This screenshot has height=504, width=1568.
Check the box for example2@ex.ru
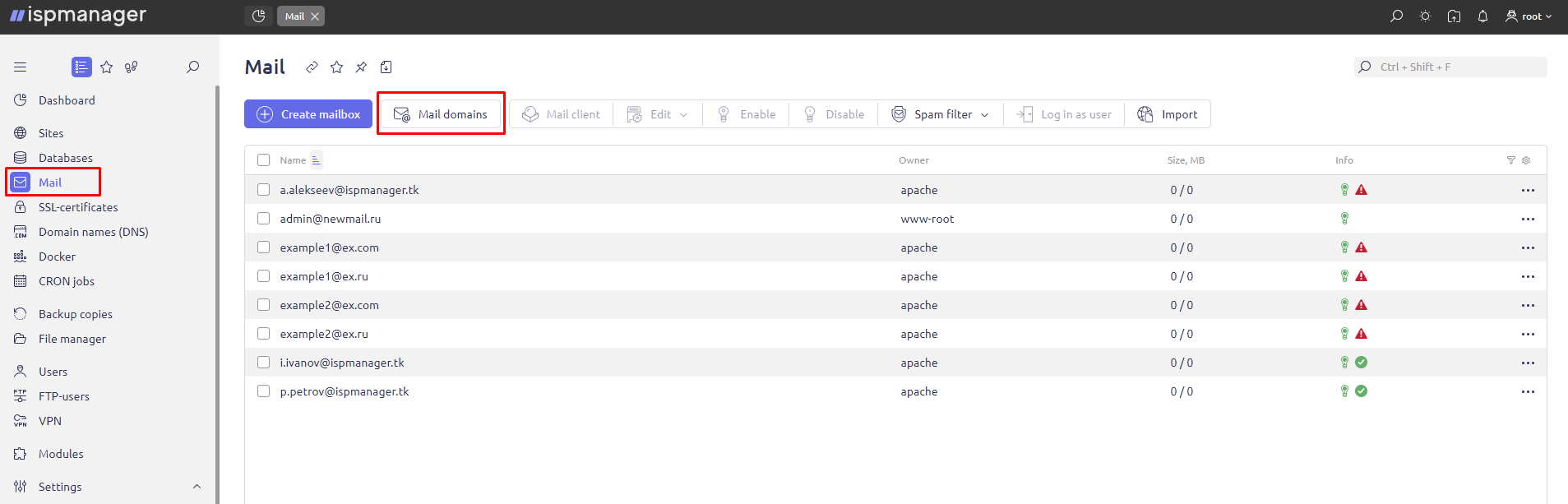pos(263,333)
